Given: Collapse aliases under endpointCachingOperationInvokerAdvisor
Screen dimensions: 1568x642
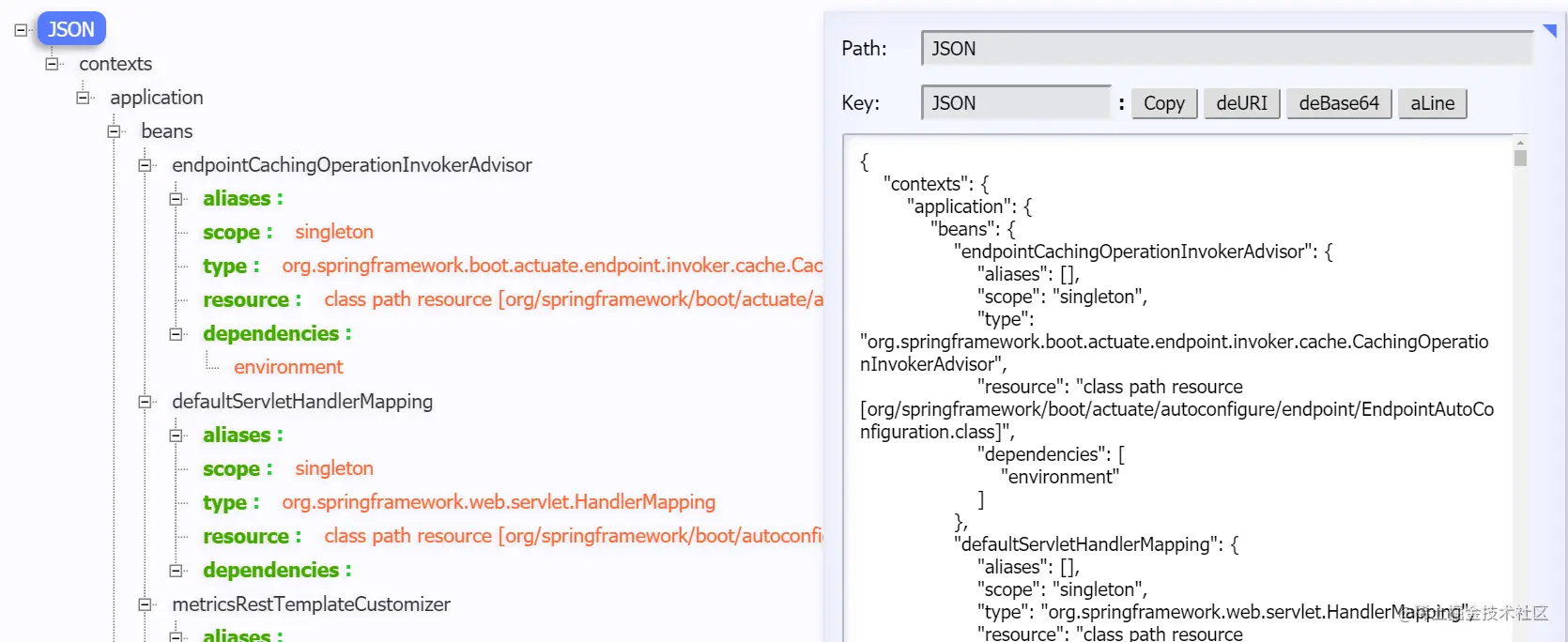Looking at the screenshot, I should [176, 199].
